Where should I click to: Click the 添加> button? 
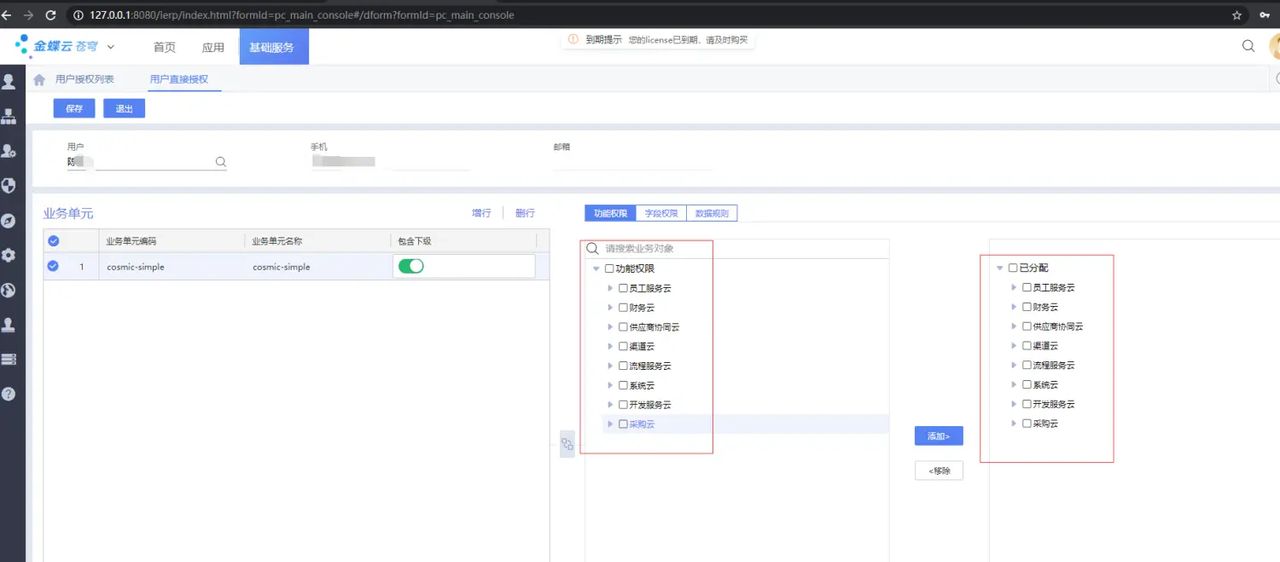(x=938, y=436)
